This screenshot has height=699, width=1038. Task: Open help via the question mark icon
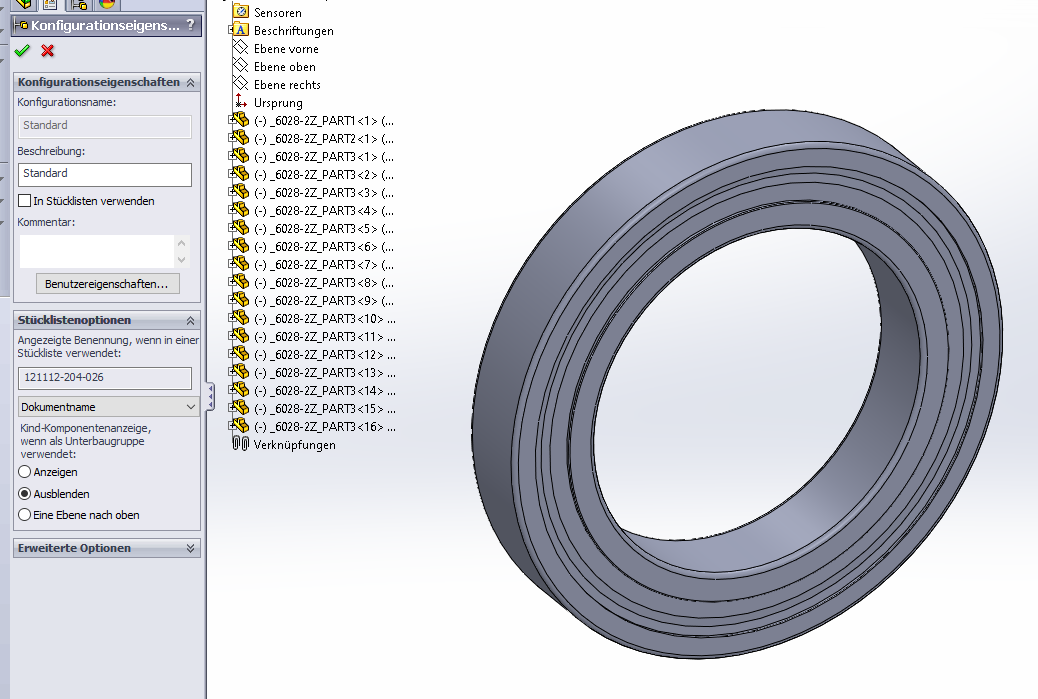191,25
